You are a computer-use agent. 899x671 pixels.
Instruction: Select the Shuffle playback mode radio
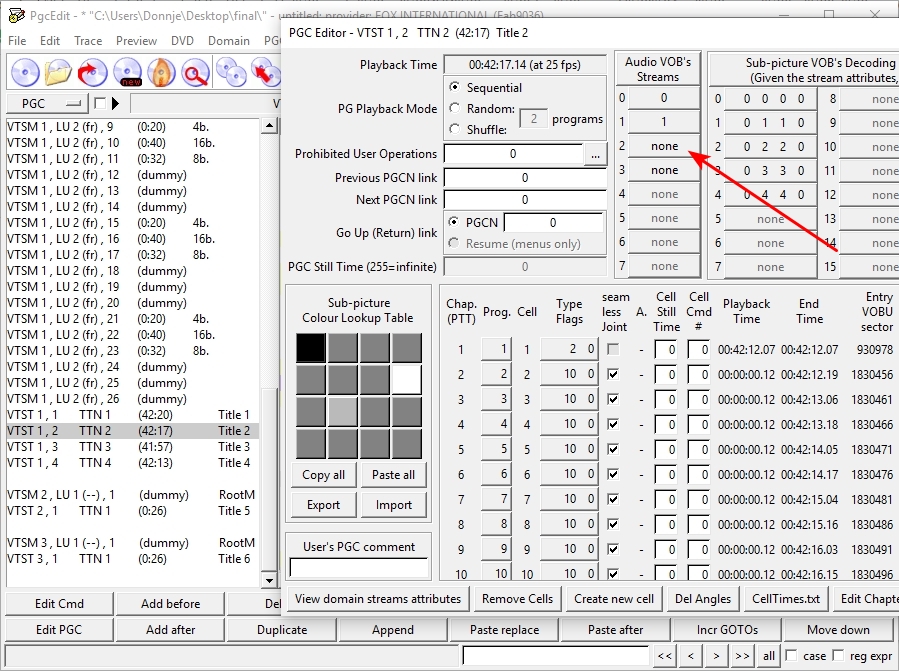tap(455, 129)
